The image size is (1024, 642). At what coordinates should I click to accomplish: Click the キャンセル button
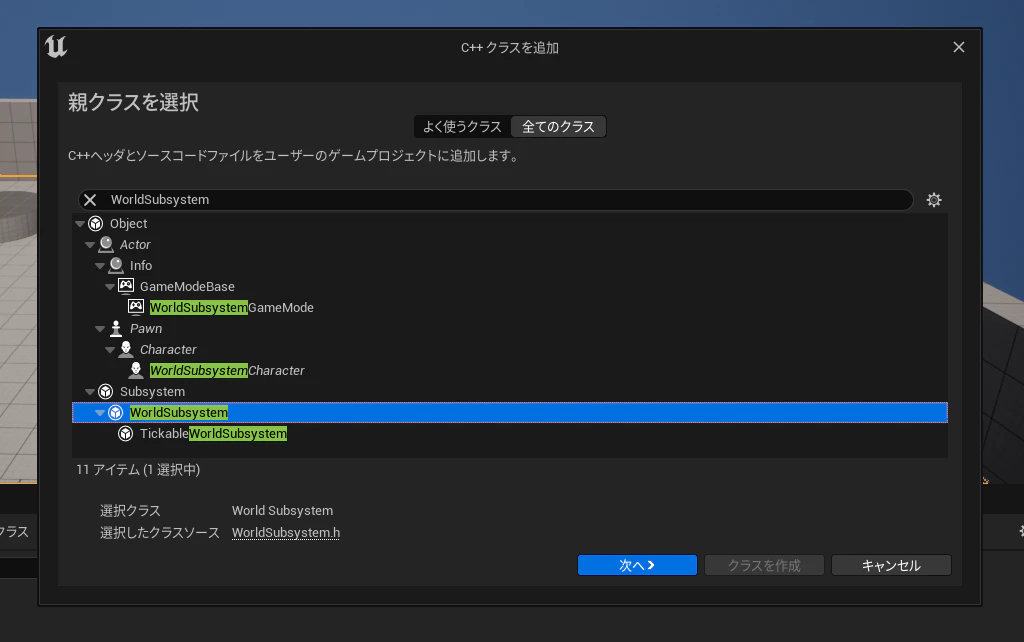click(891, 565)
